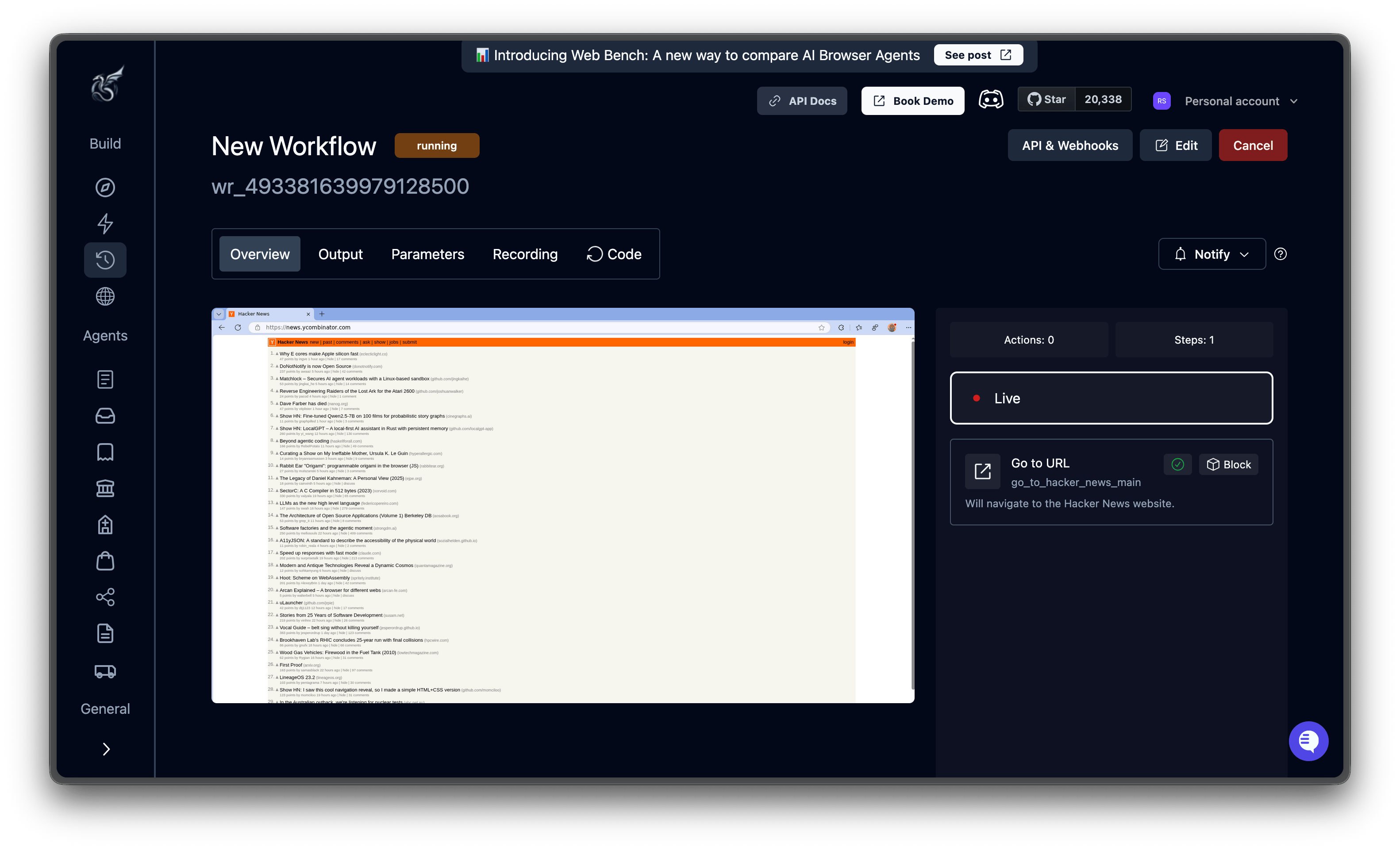Switch to the Recording tab
The height and width of the screenshot is (850, 1400).
[x=525, y=254]
